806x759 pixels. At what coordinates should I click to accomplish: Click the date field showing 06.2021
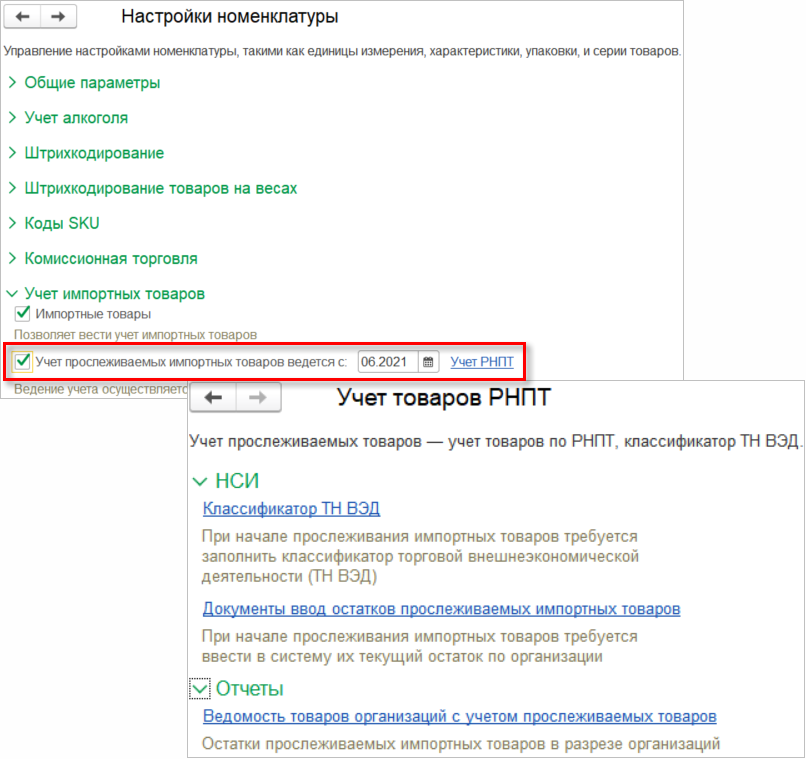click(387, 362)
